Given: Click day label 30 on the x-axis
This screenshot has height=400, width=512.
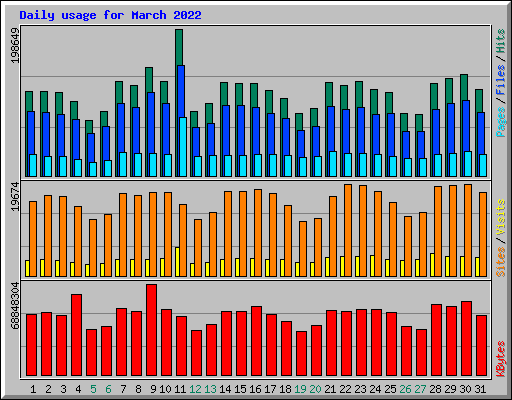Looking at the screenshot, I should (465, 389).
